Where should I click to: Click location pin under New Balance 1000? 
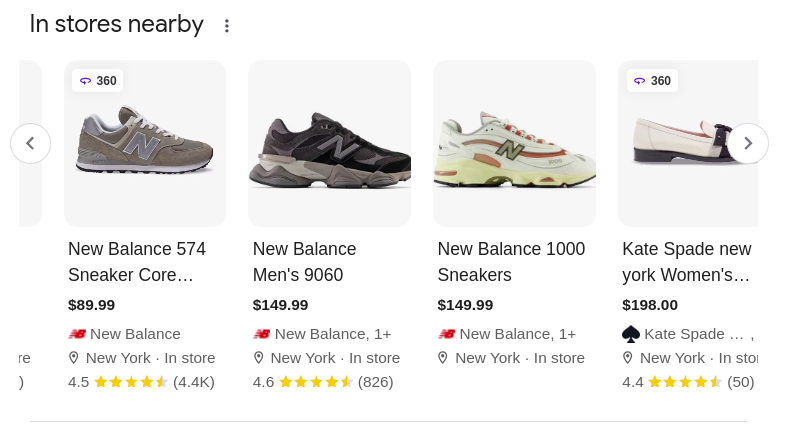443,358
